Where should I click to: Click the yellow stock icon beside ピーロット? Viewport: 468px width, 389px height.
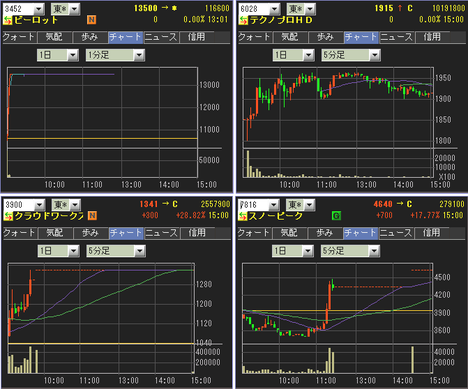coord(8,20)
